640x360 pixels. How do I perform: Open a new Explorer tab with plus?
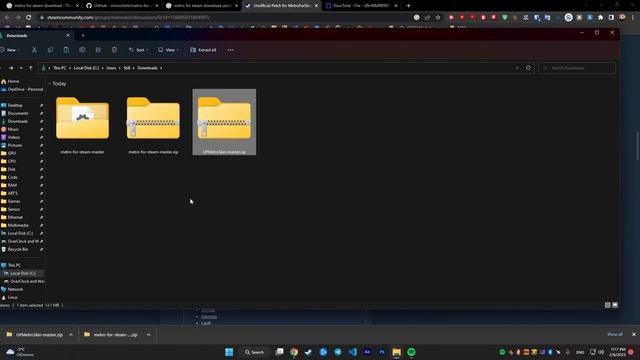pyautogui.click(x=83, y=36)
